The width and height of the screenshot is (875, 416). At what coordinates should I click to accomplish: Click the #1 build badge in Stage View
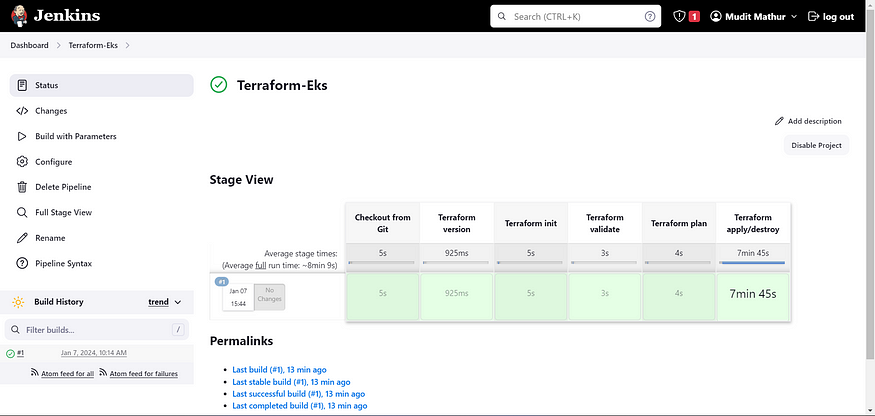click(222, 281)
